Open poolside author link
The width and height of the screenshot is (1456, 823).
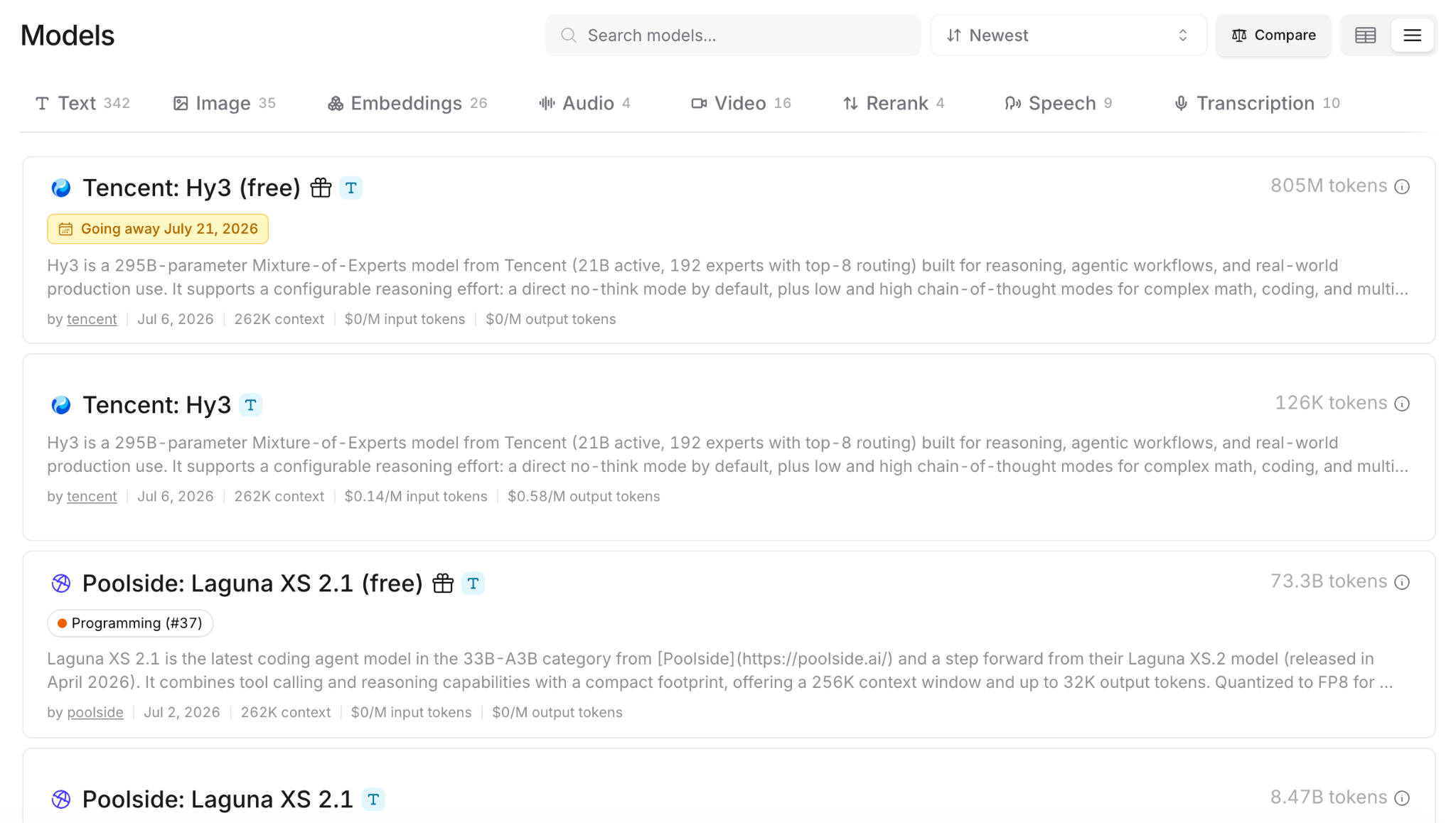point(95,712)
